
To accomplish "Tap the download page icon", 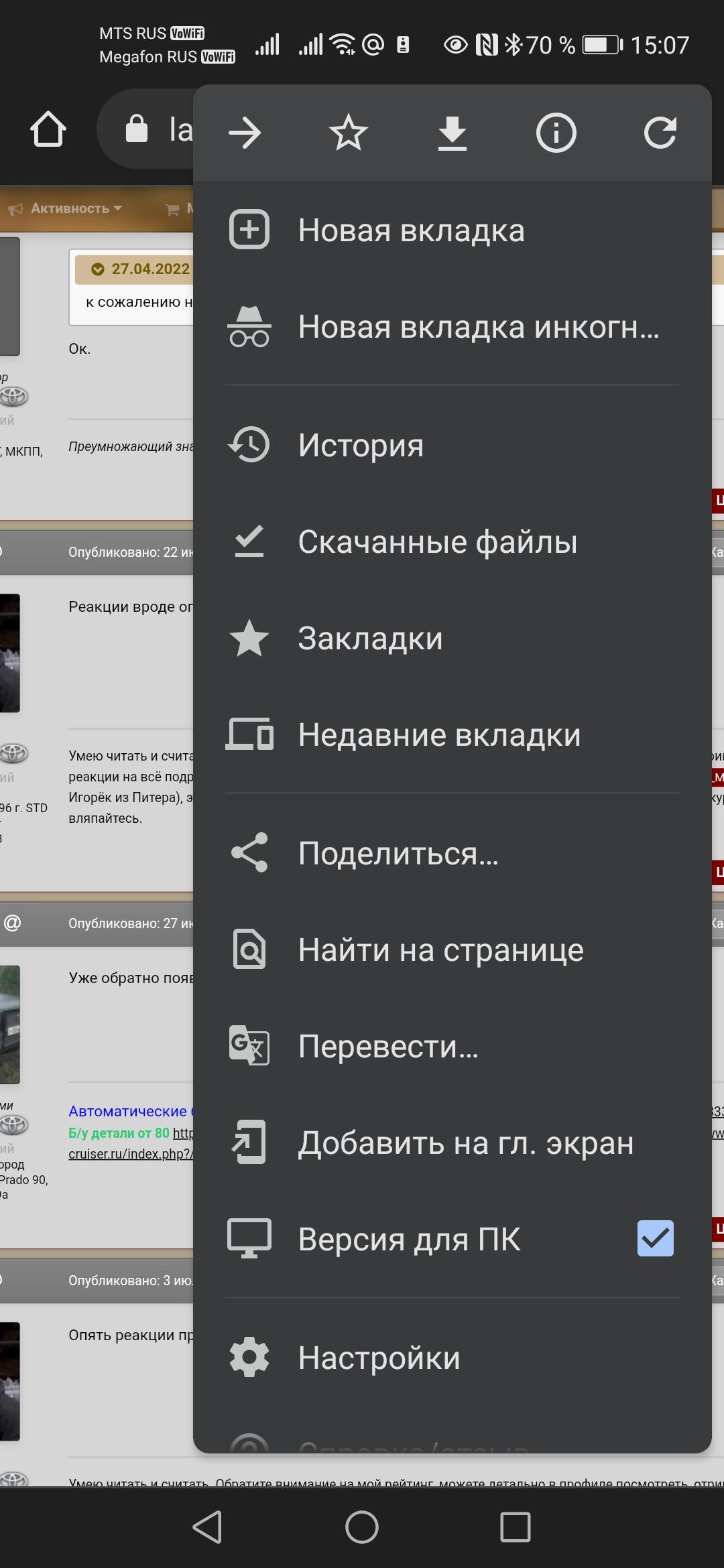I will click(452, 133).
